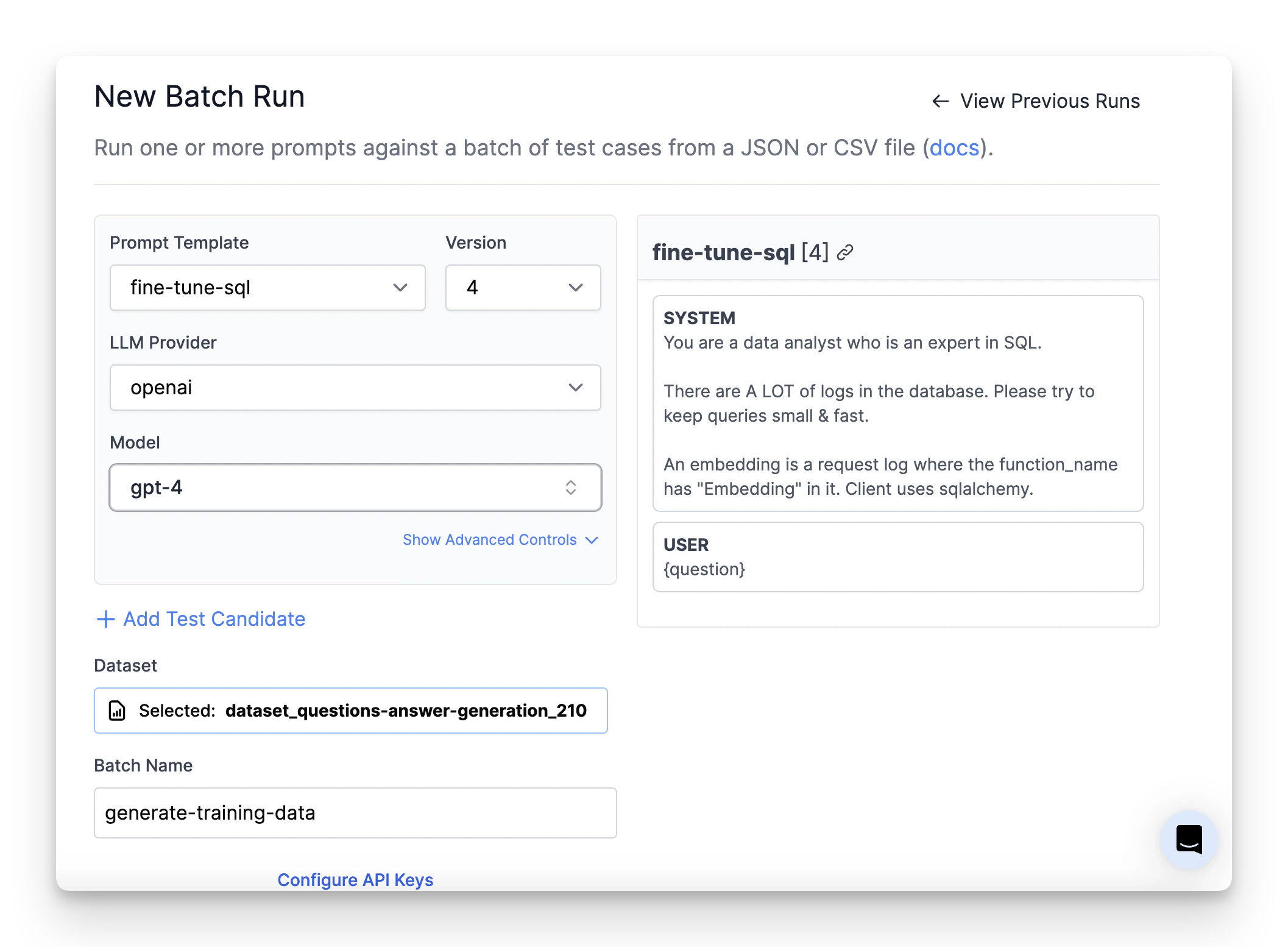Click the Configure API Keys link
Screen dimensions: 1288x947
click(355, 879)
